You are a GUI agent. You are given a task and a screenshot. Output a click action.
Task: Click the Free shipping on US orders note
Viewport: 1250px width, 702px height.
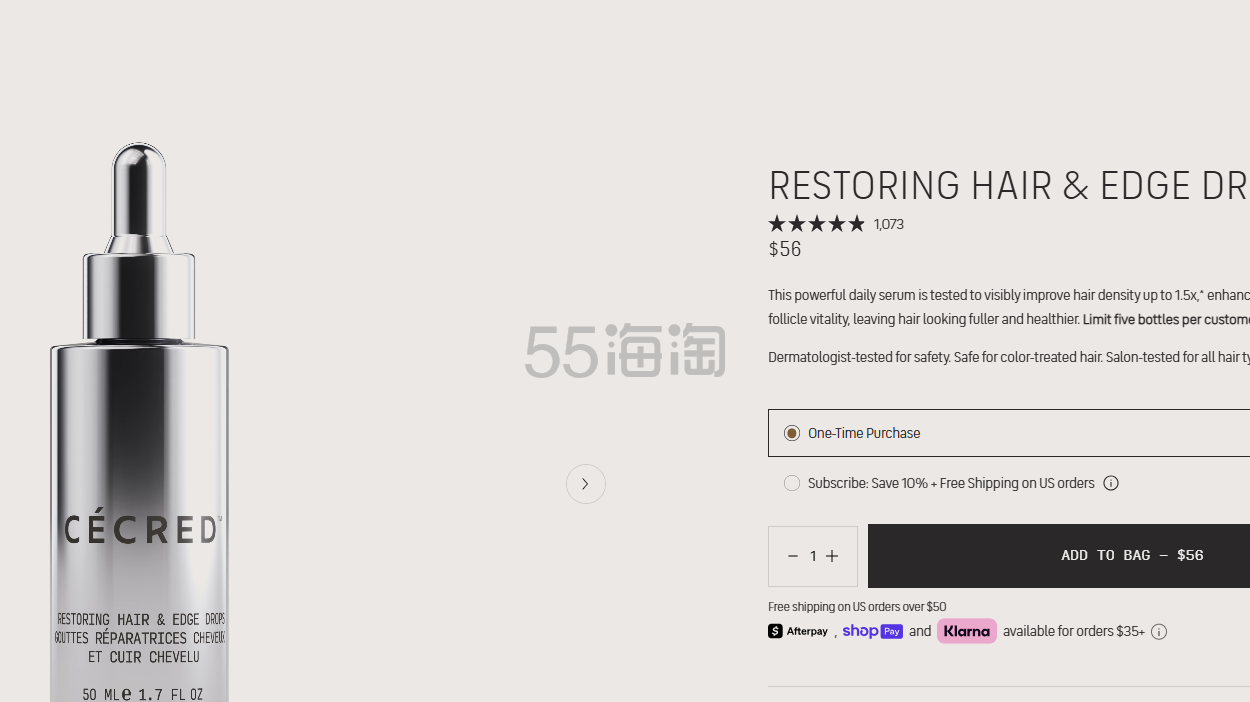[857, 607]
